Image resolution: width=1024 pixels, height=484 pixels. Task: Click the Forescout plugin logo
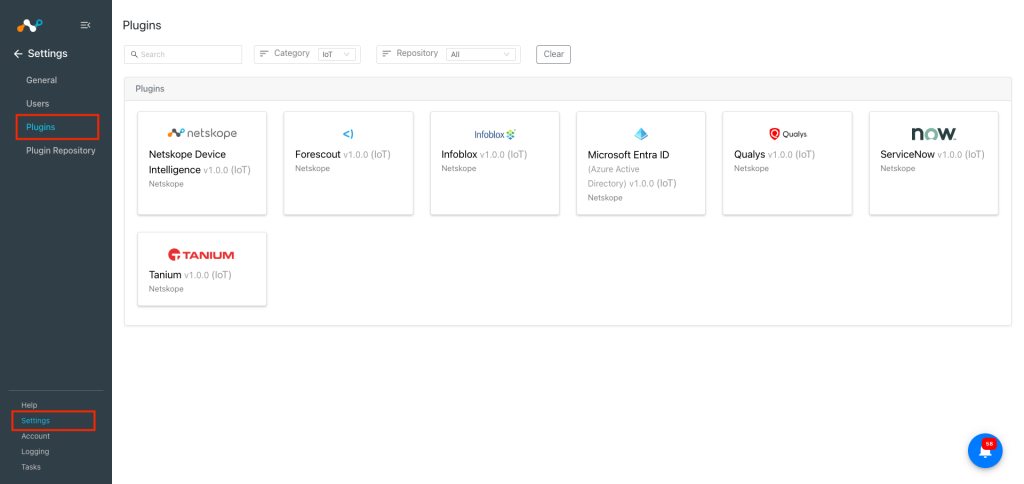point(348,134)
